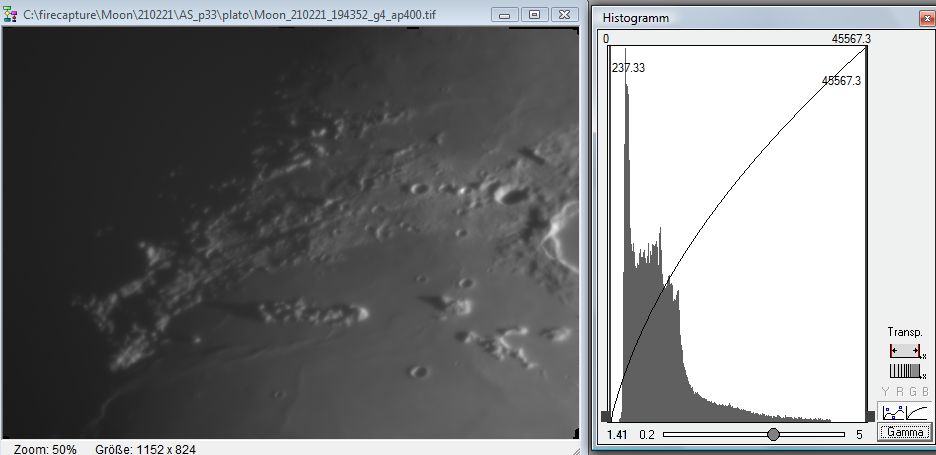Click the 45567.3 value at top right

[x=851, y=39]
